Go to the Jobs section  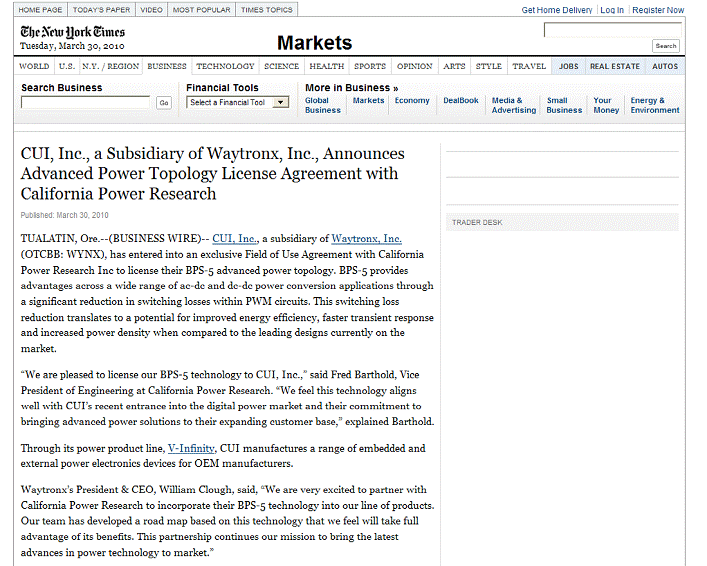pyautogui.click(x=569, y=66)
